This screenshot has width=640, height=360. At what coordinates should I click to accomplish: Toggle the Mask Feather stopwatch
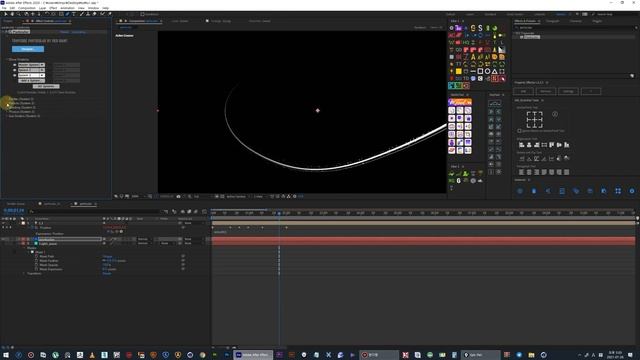(37, 260)
